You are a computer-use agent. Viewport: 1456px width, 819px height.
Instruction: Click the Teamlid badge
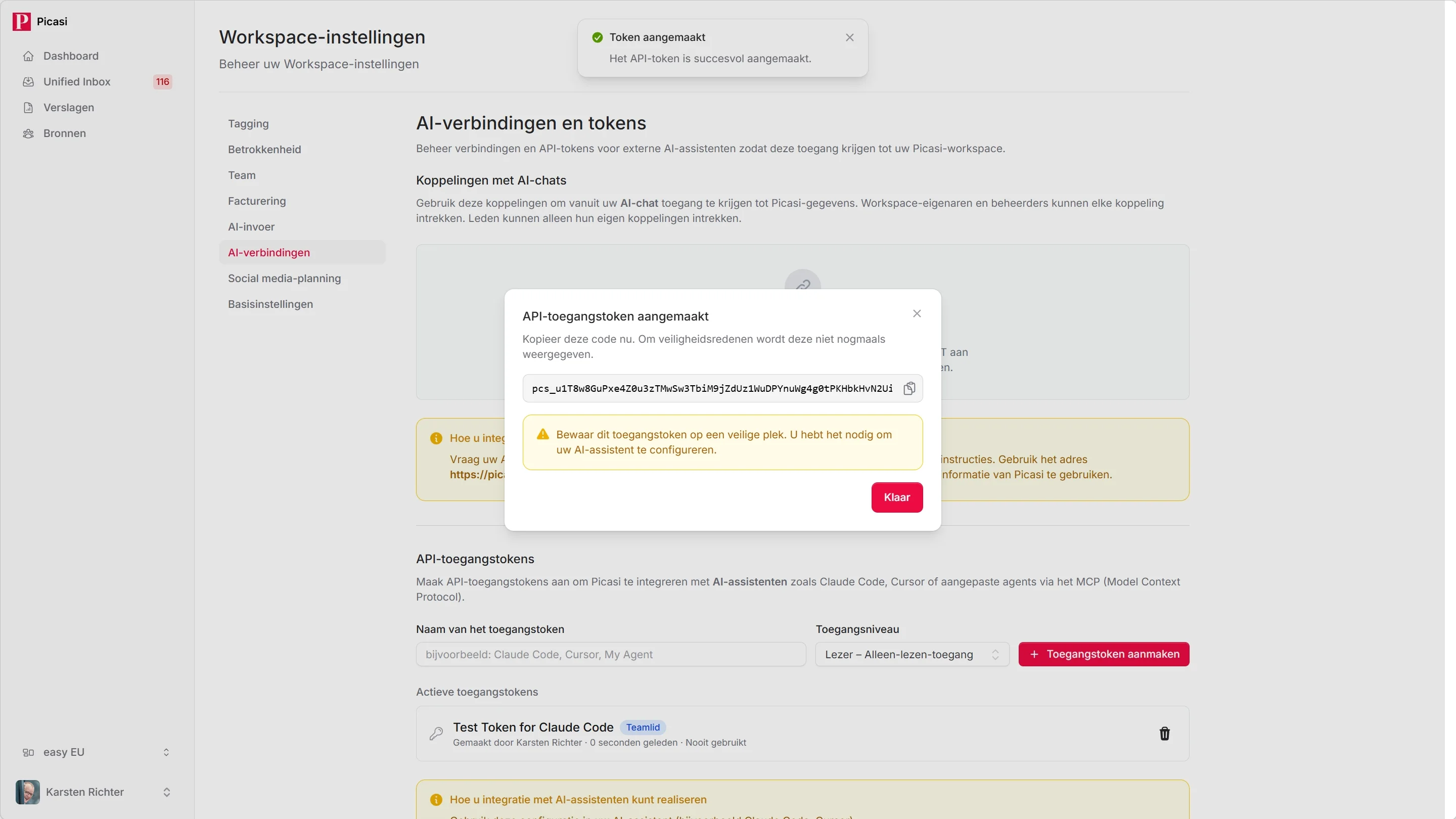643,727
